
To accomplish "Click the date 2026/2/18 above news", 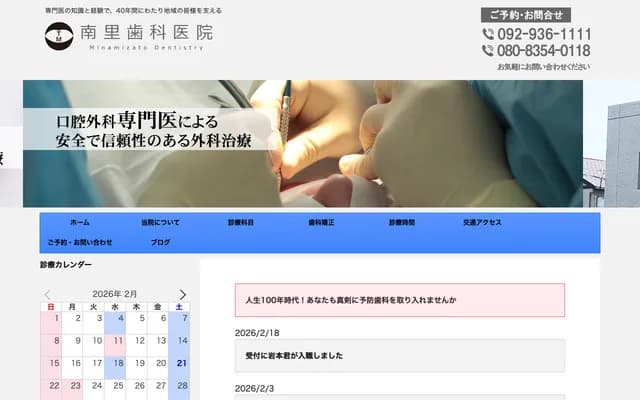I will [x=257, y=333].
